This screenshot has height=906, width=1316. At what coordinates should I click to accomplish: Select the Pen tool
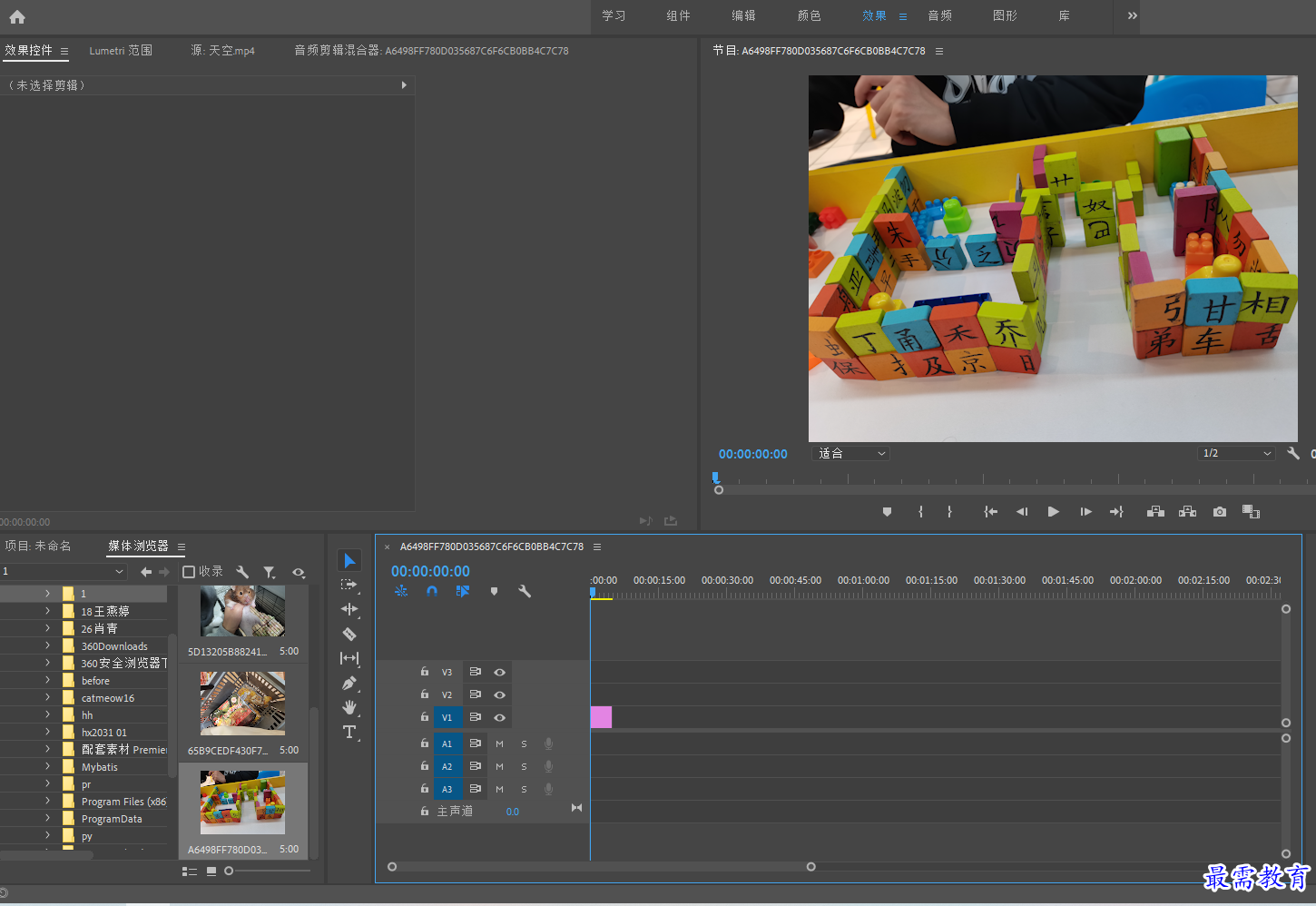(349, 683)
